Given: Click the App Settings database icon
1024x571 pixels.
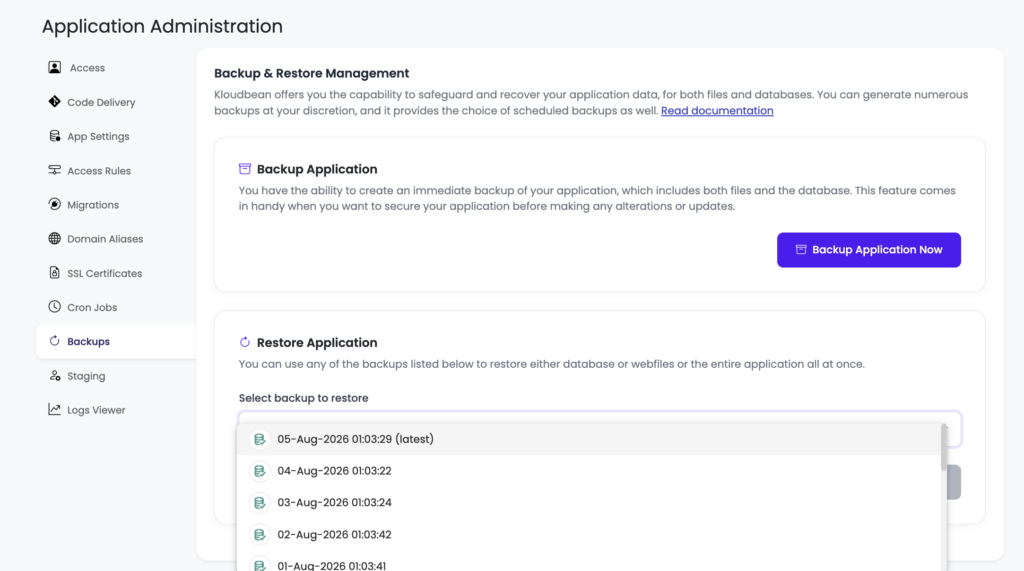Looking at the screenshot, I should point(54,136).
